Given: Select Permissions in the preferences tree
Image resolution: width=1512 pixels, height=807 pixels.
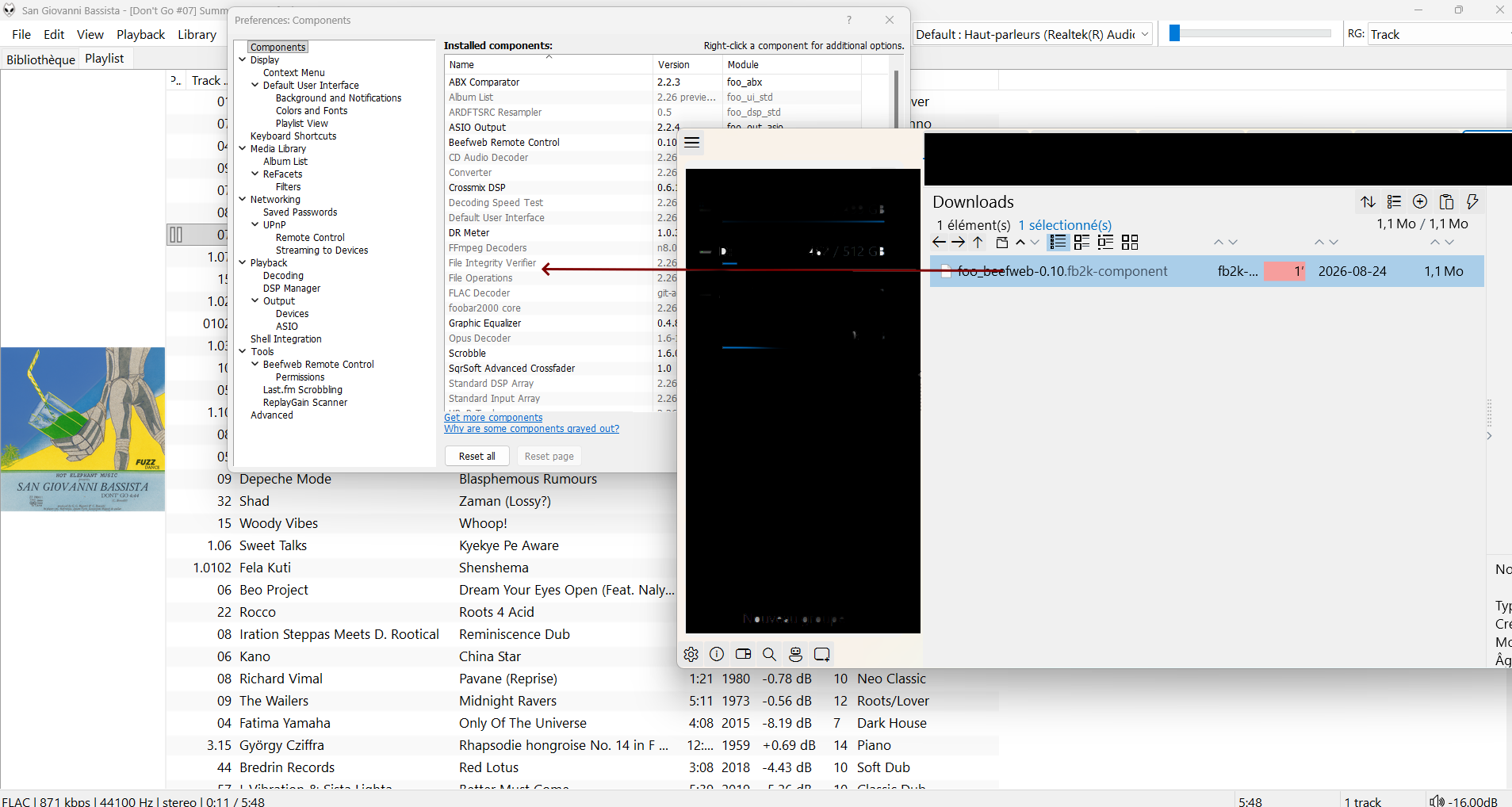Looking at the screenshot, I should pos(300,377).
